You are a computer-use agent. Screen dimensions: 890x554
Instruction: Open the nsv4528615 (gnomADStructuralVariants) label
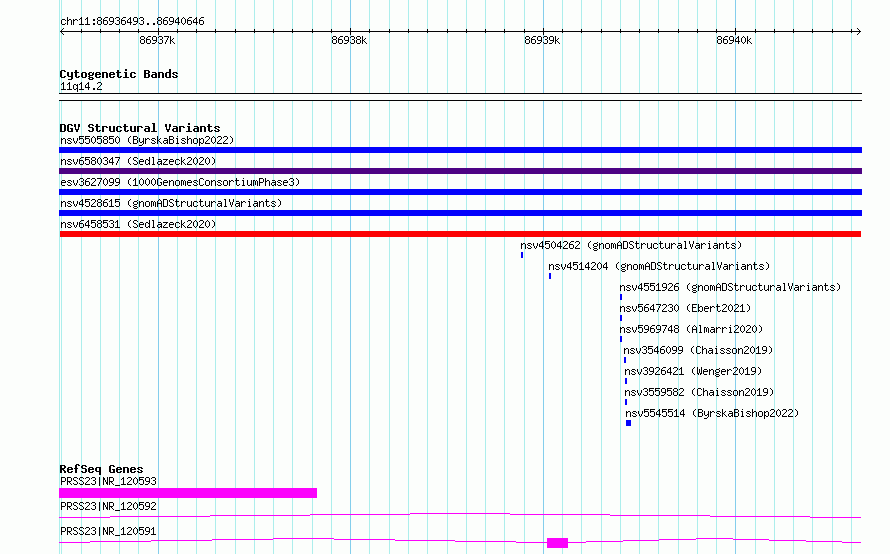click(x=171, y=203)
